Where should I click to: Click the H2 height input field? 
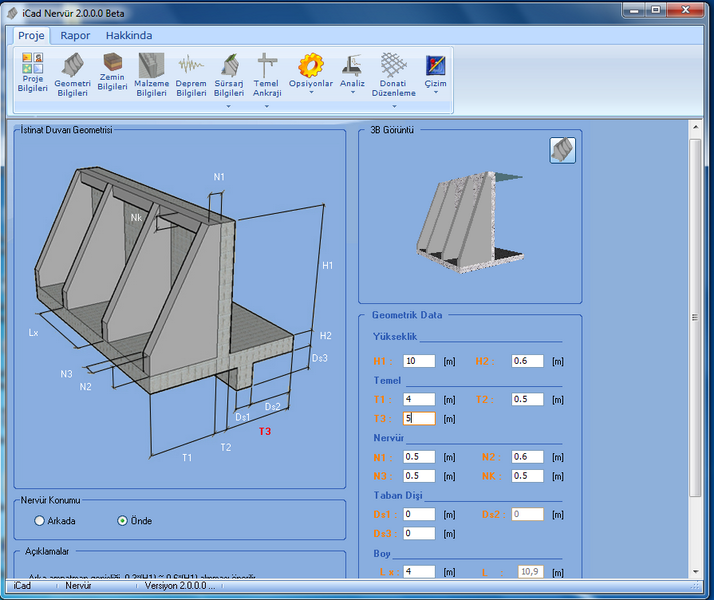527,361
